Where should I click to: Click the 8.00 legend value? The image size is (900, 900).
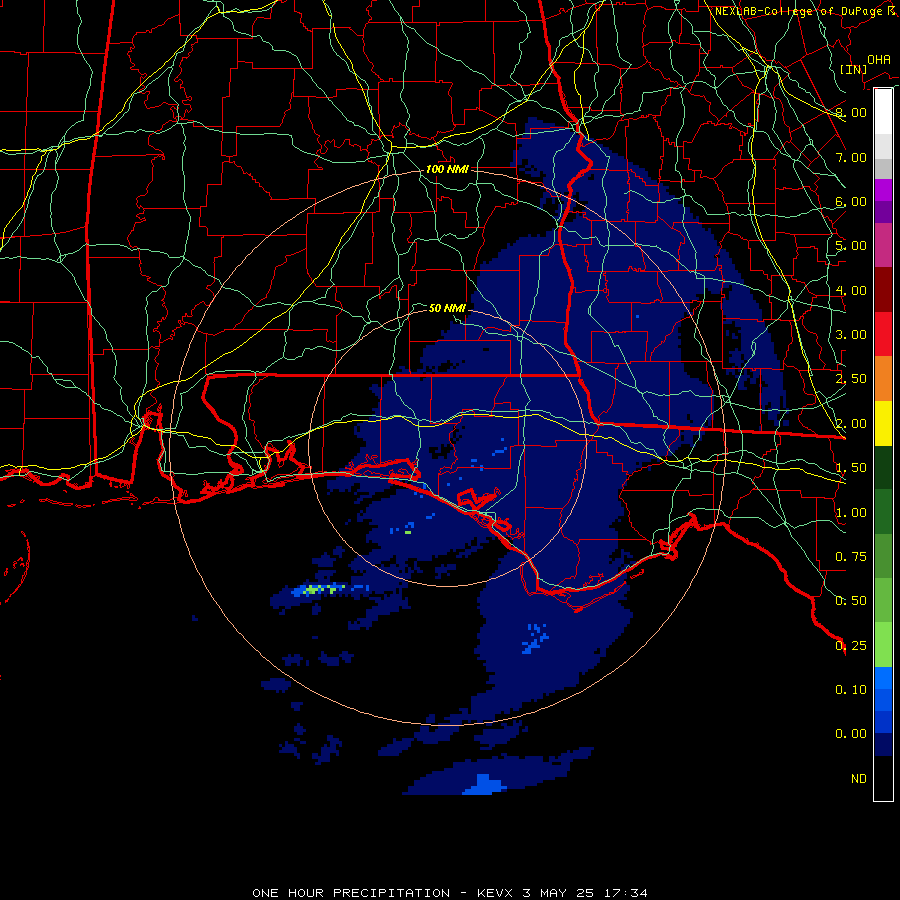pos(851,112)
